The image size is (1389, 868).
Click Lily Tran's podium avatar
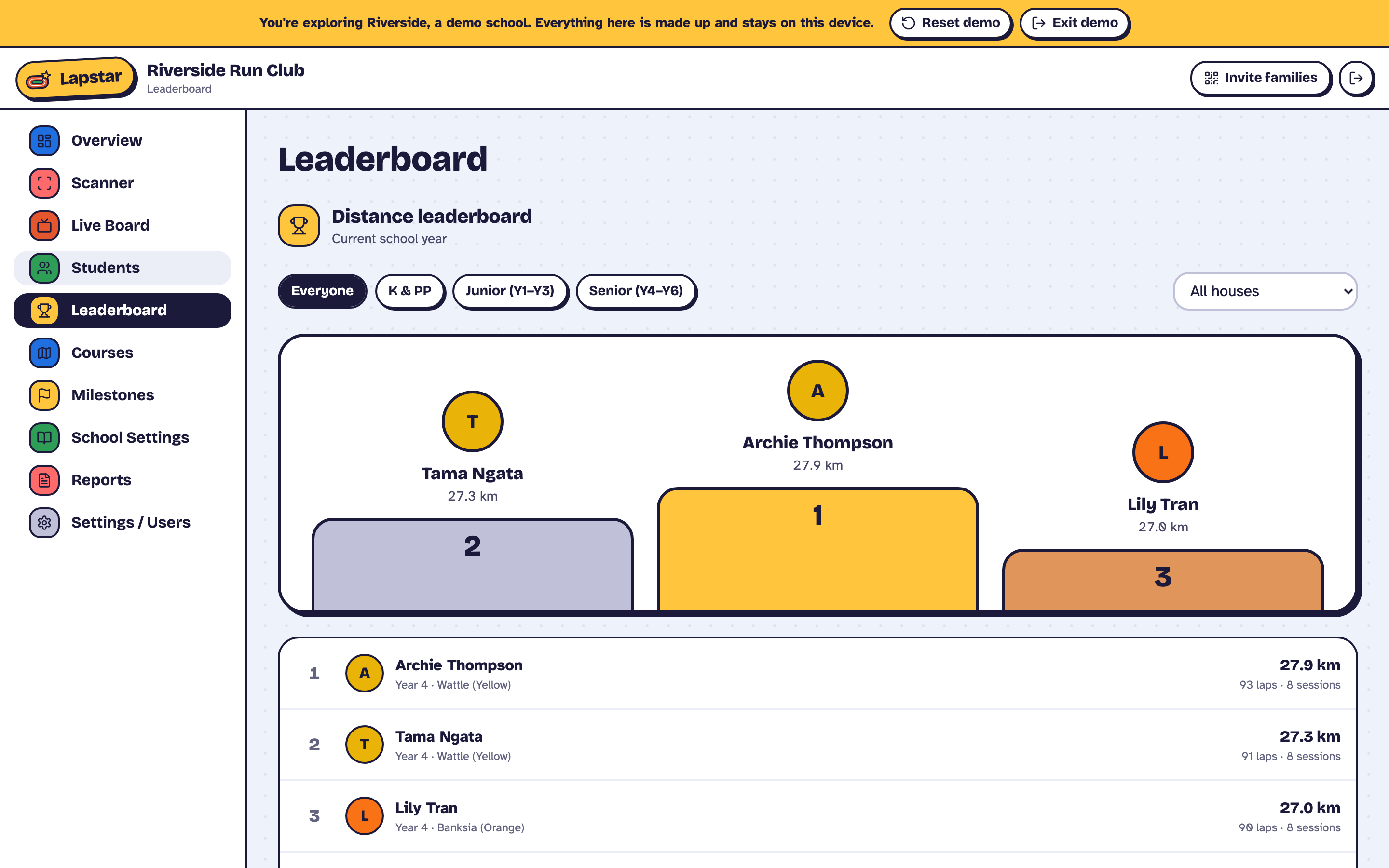coord(1163,452)
